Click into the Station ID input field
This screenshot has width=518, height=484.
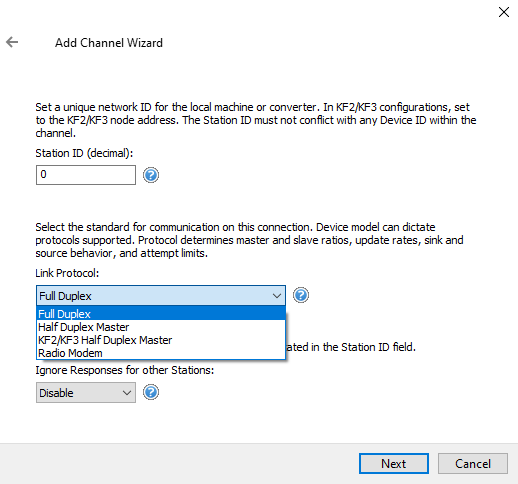(x=86, y=175)
